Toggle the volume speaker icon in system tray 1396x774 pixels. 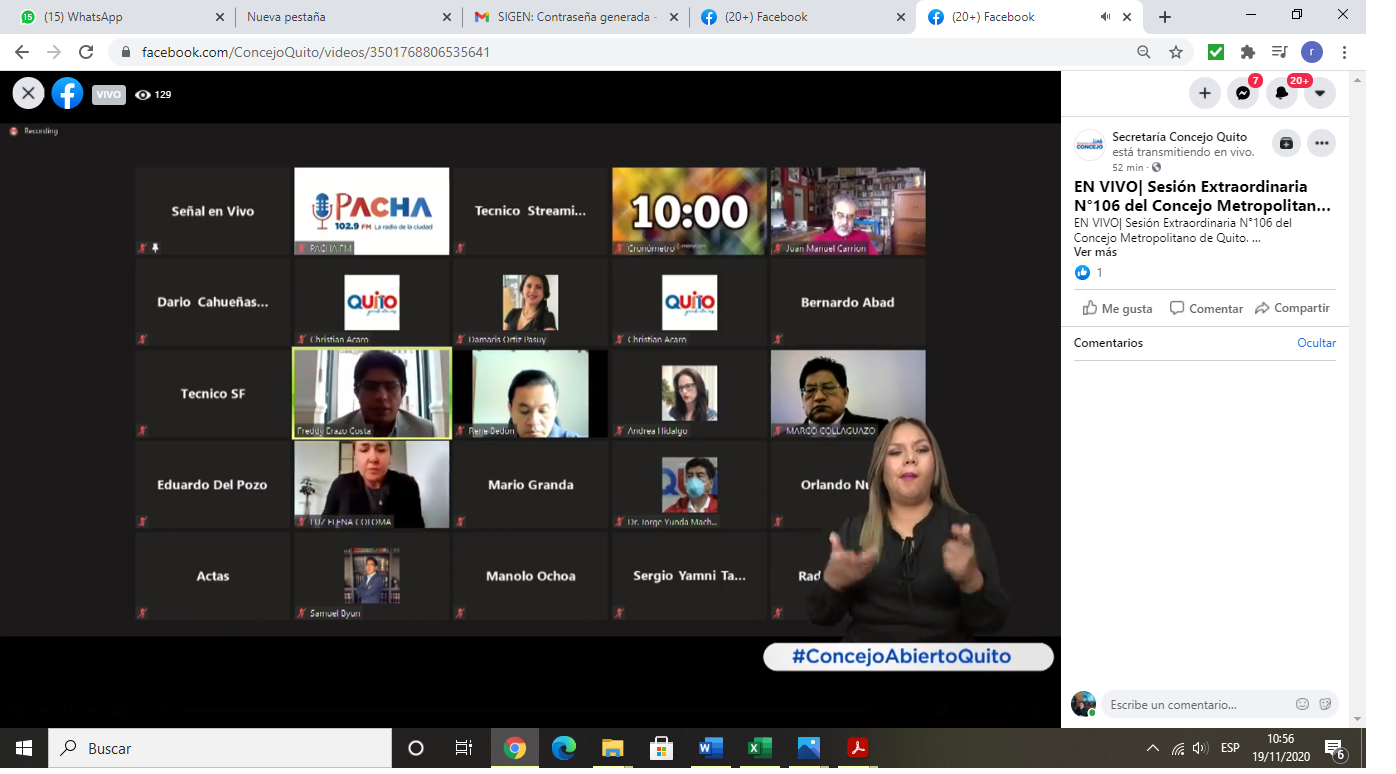click(x=1200, y=748)
